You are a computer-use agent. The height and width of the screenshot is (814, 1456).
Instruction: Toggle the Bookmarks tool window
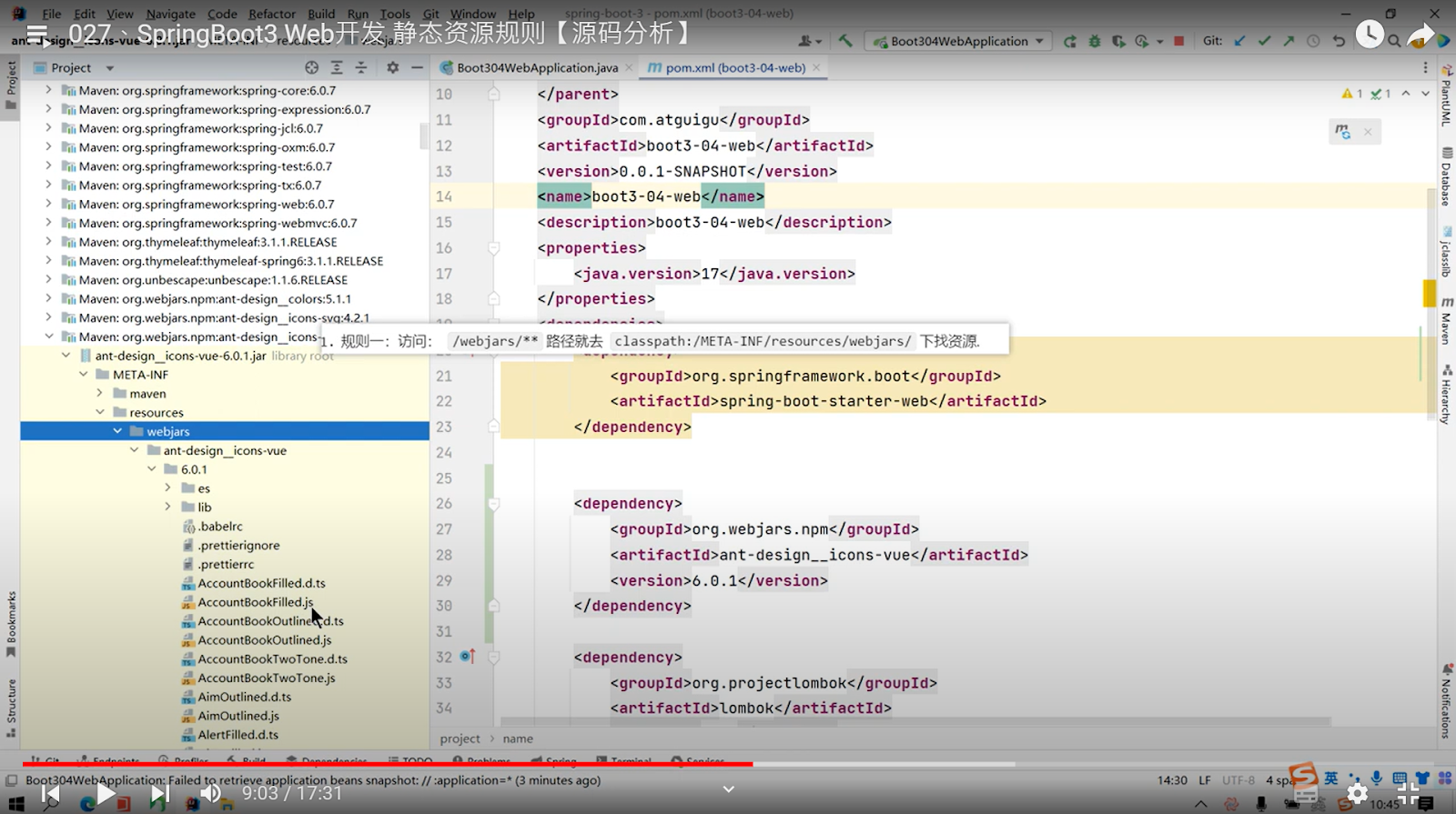click(x=11, y=624)
